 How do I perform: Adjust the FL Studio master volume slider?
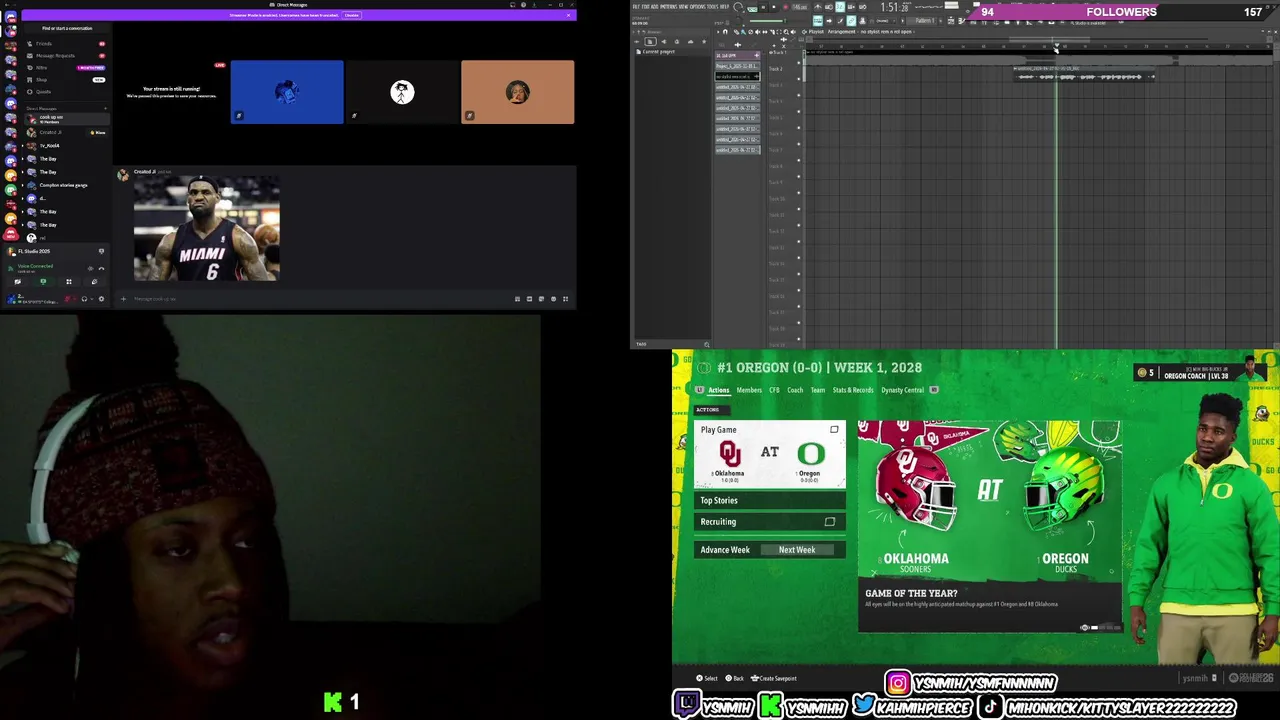(768, 21)
